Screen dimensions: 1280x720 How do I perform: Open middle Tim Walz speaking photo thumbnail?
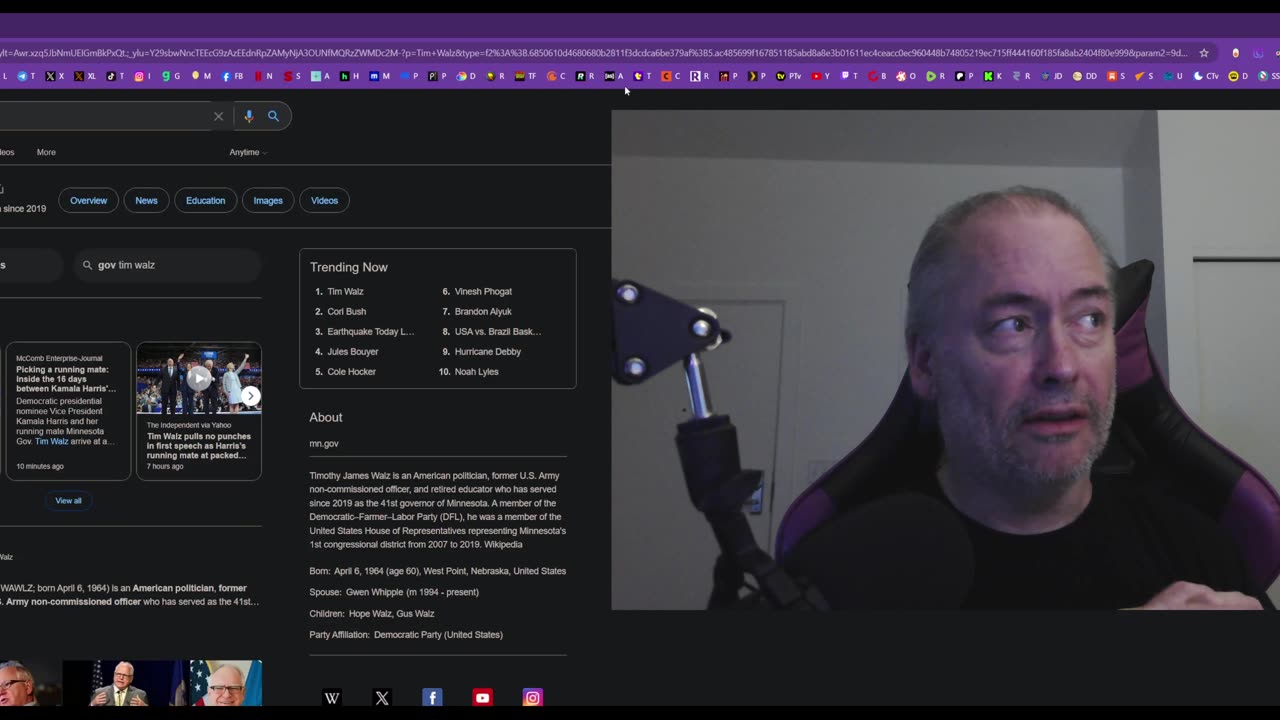(x=126, y=683)
